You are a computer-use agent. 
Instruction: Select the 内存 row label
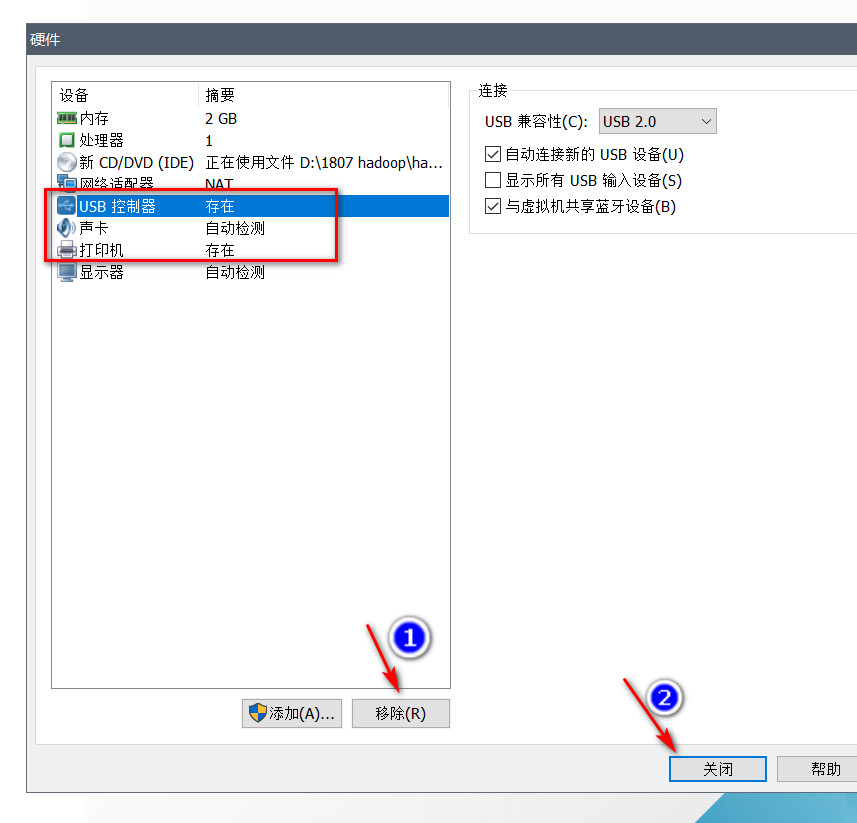94,119
